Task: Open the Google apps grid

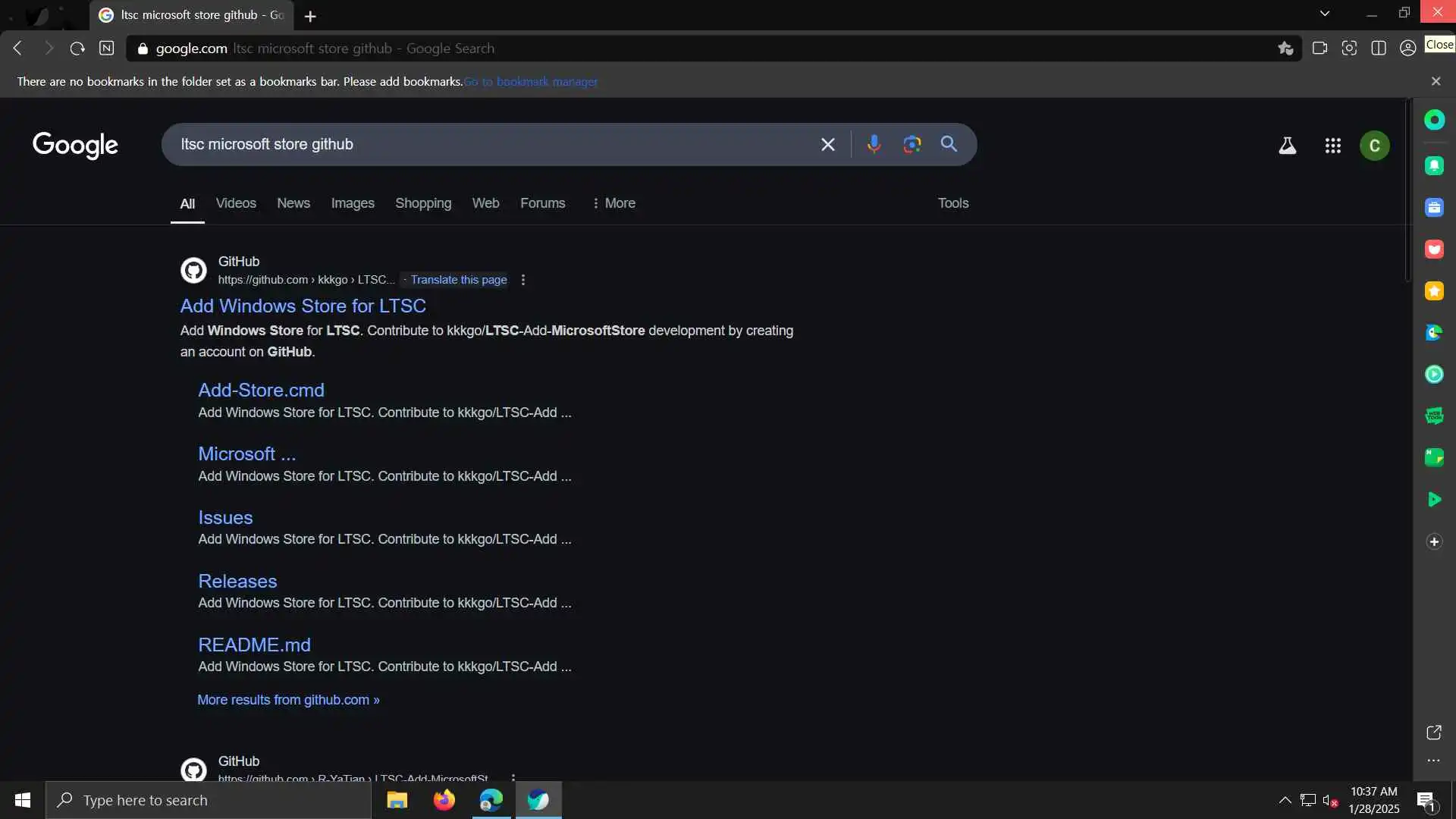Action: point(1332,146)
